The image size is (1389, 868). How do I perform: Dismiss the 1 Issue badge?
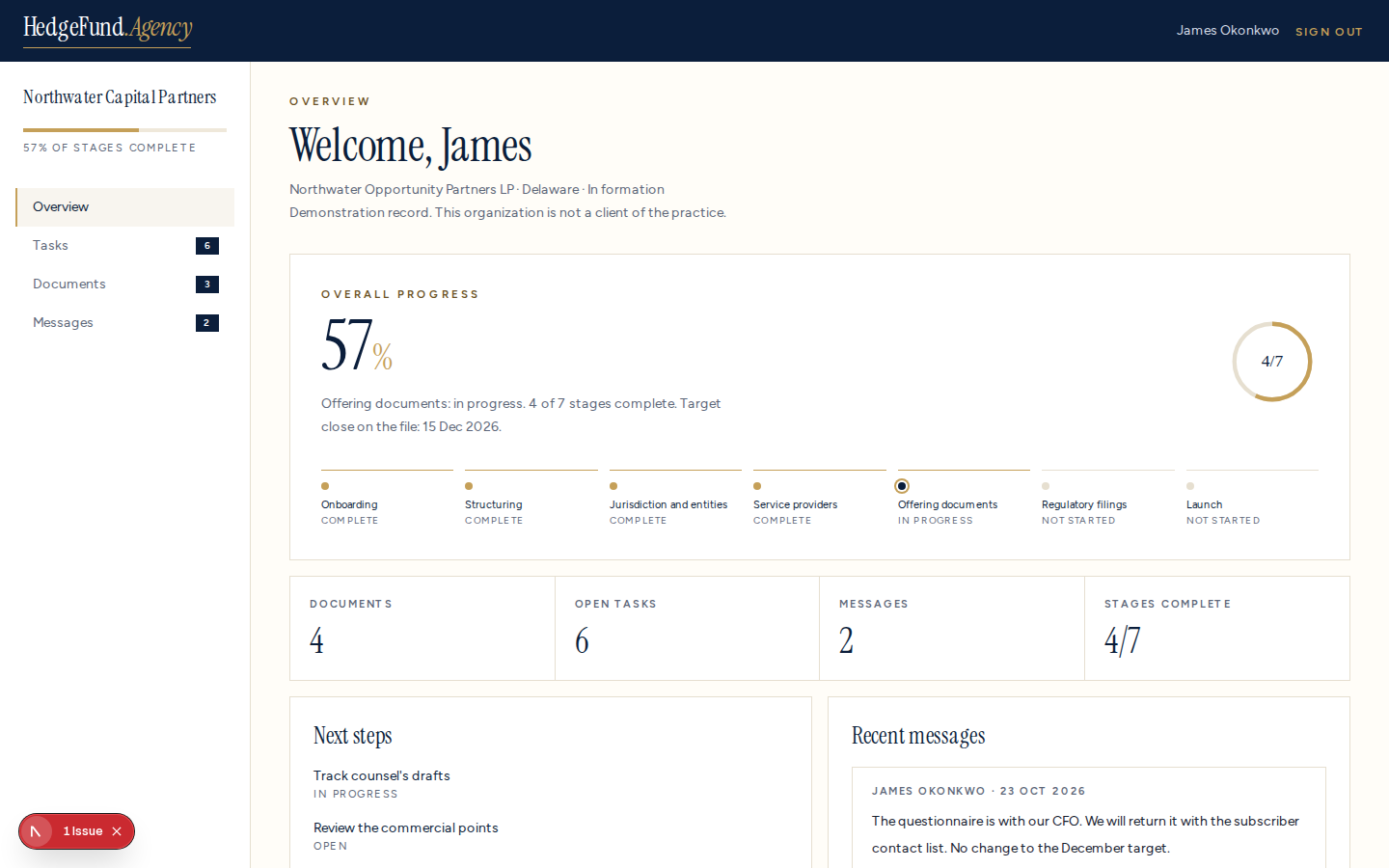pyautogui.click(x=117, y=831)
